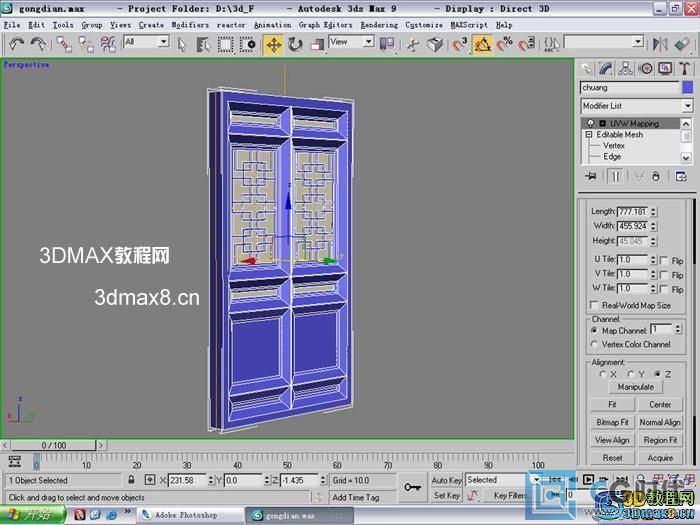This screenshot has width=700, height=525.
Task: Check Real-World Map Size option
Action: pos(596,305)
